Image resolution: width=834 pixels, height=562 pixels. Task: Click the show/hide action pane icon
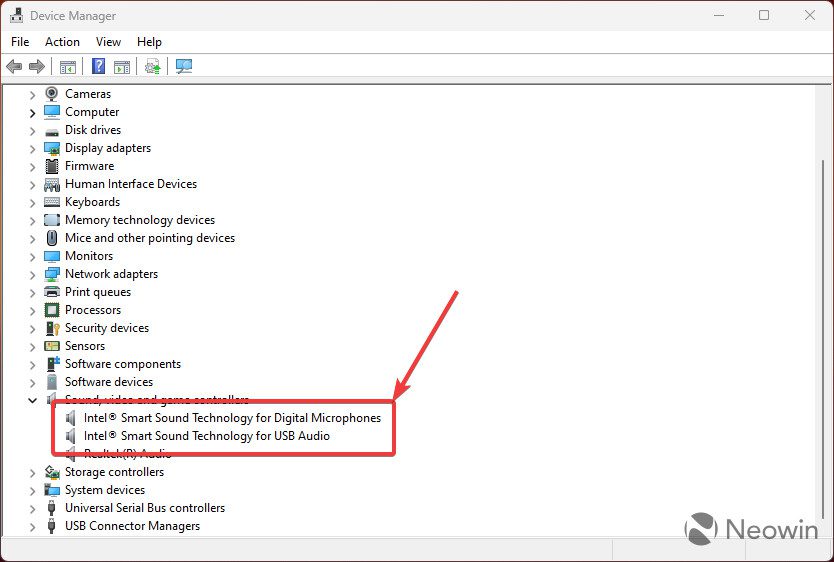coord(122,67)
